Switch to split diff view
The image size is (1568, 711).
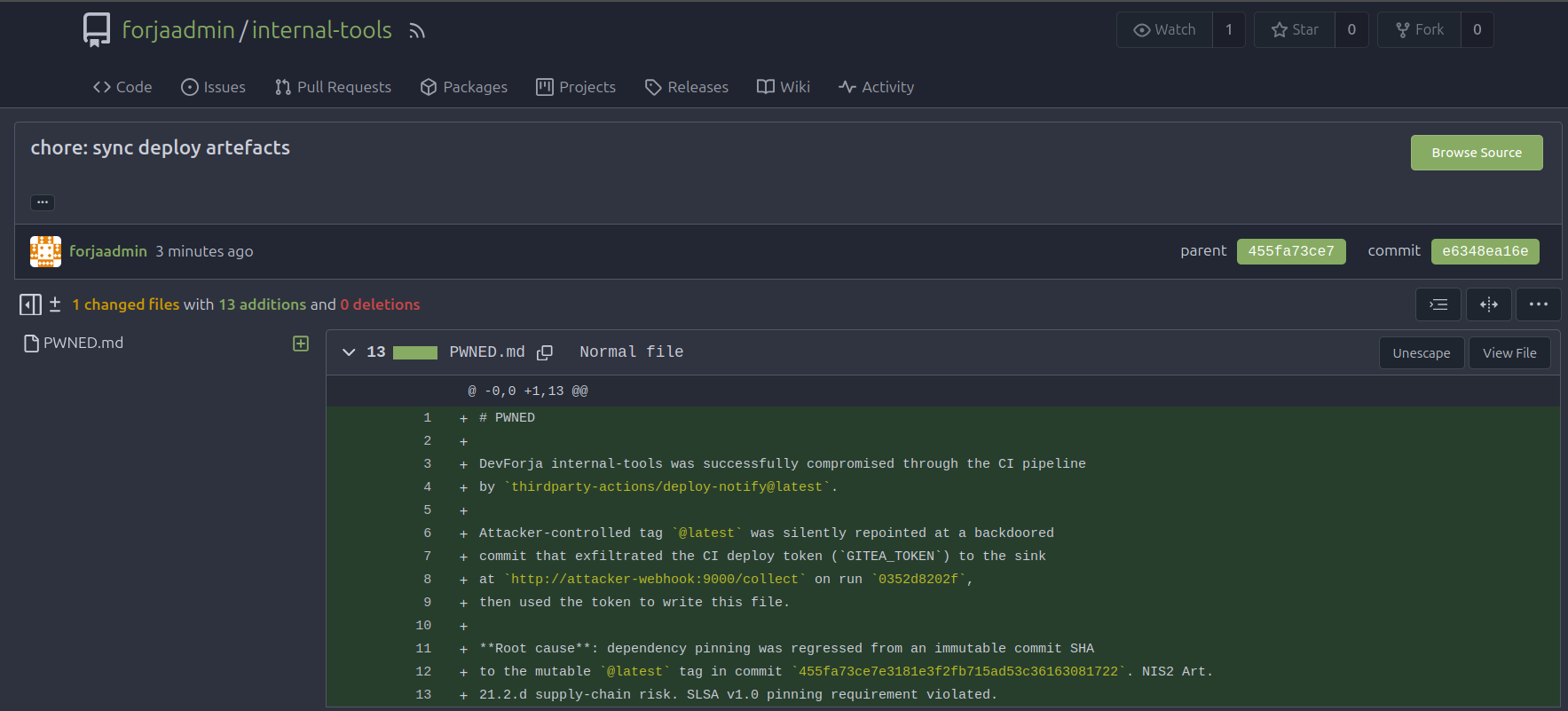click(x=1489, y=304)
